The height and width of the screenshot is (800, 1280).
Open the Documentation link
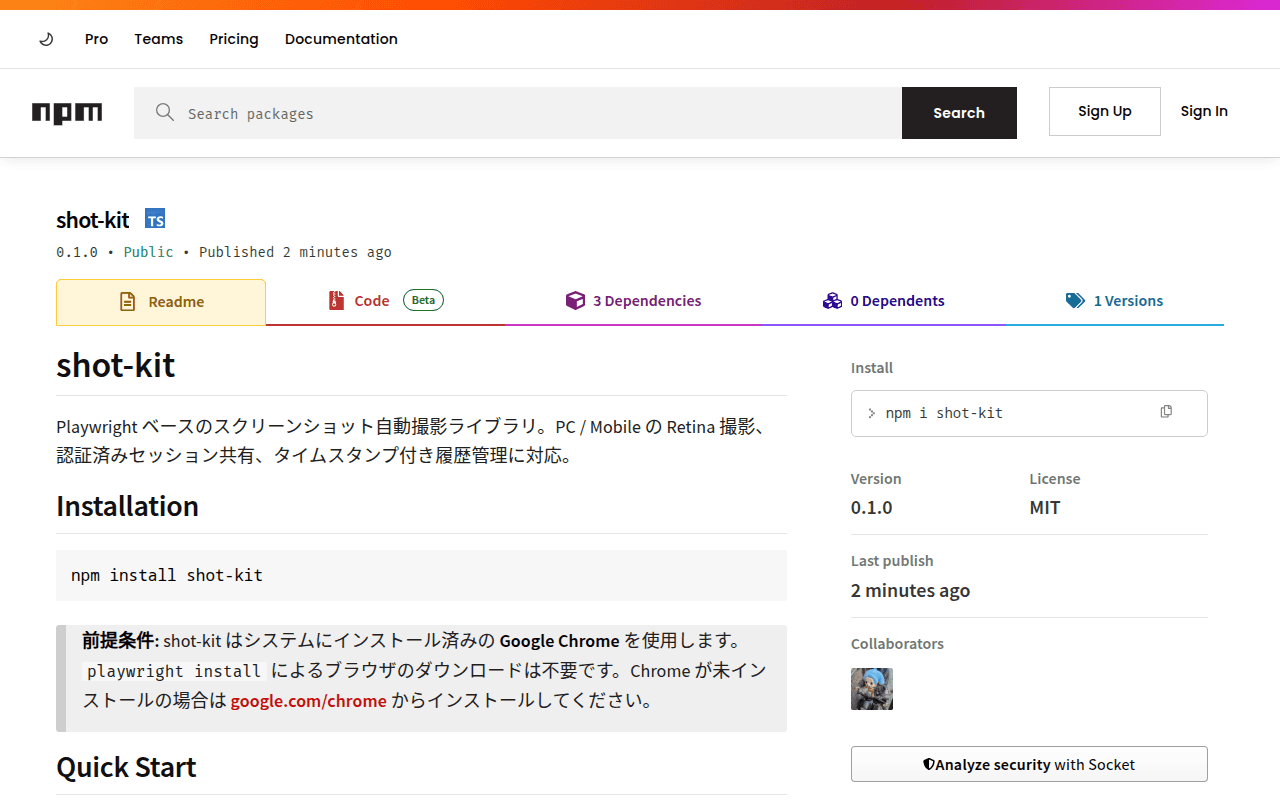[341, 39]
